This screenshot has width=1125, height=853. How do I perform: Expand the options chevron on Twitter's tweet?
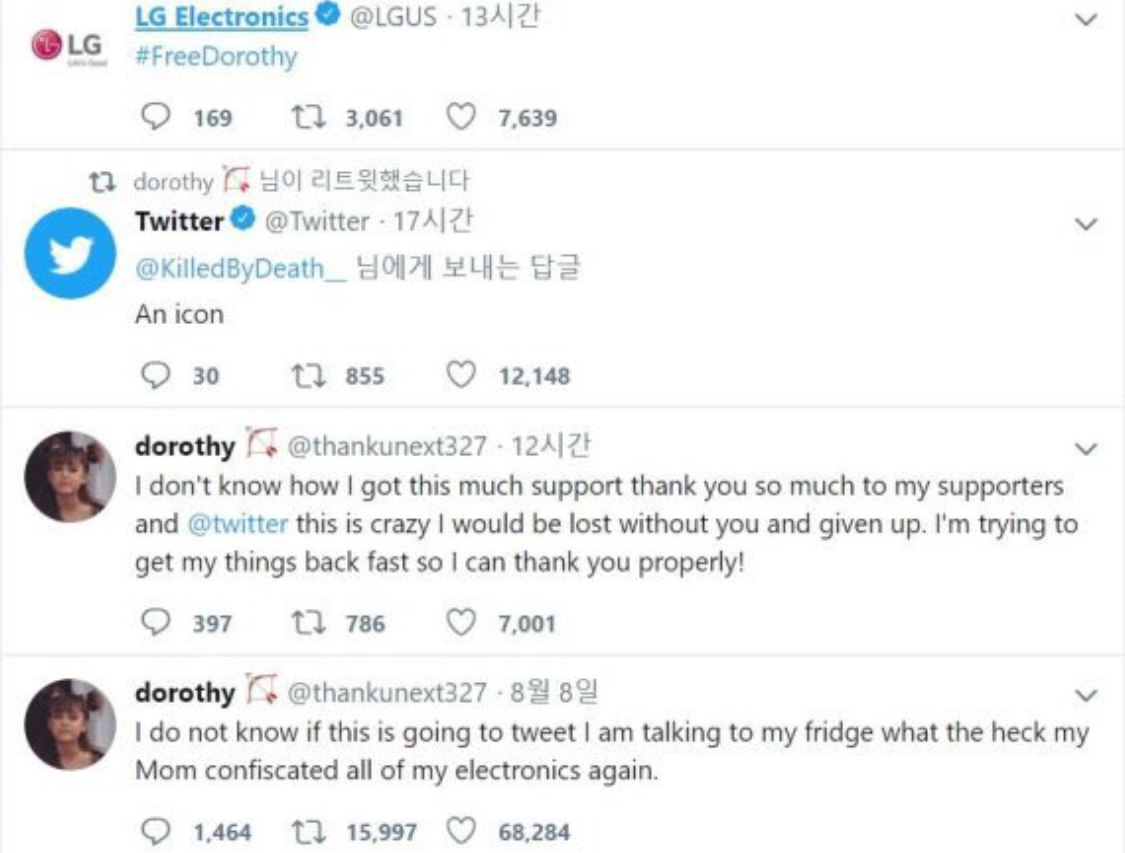tap(1086, 225)
